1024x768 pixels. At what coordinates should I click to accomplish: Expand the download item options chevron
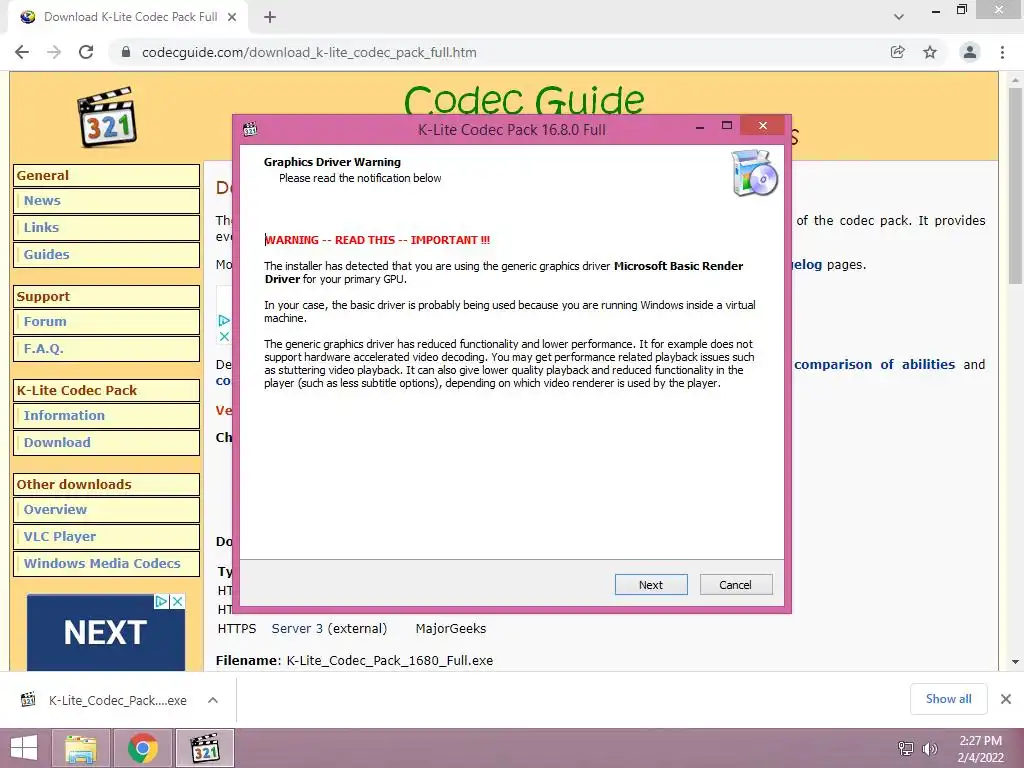point(213,700)
